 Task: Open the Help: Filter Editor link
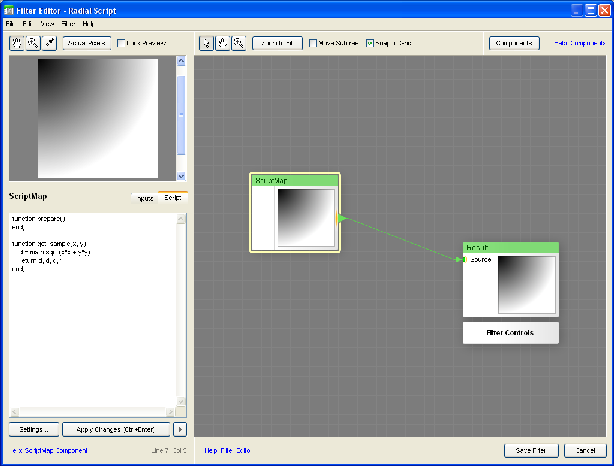pos(227,451)
